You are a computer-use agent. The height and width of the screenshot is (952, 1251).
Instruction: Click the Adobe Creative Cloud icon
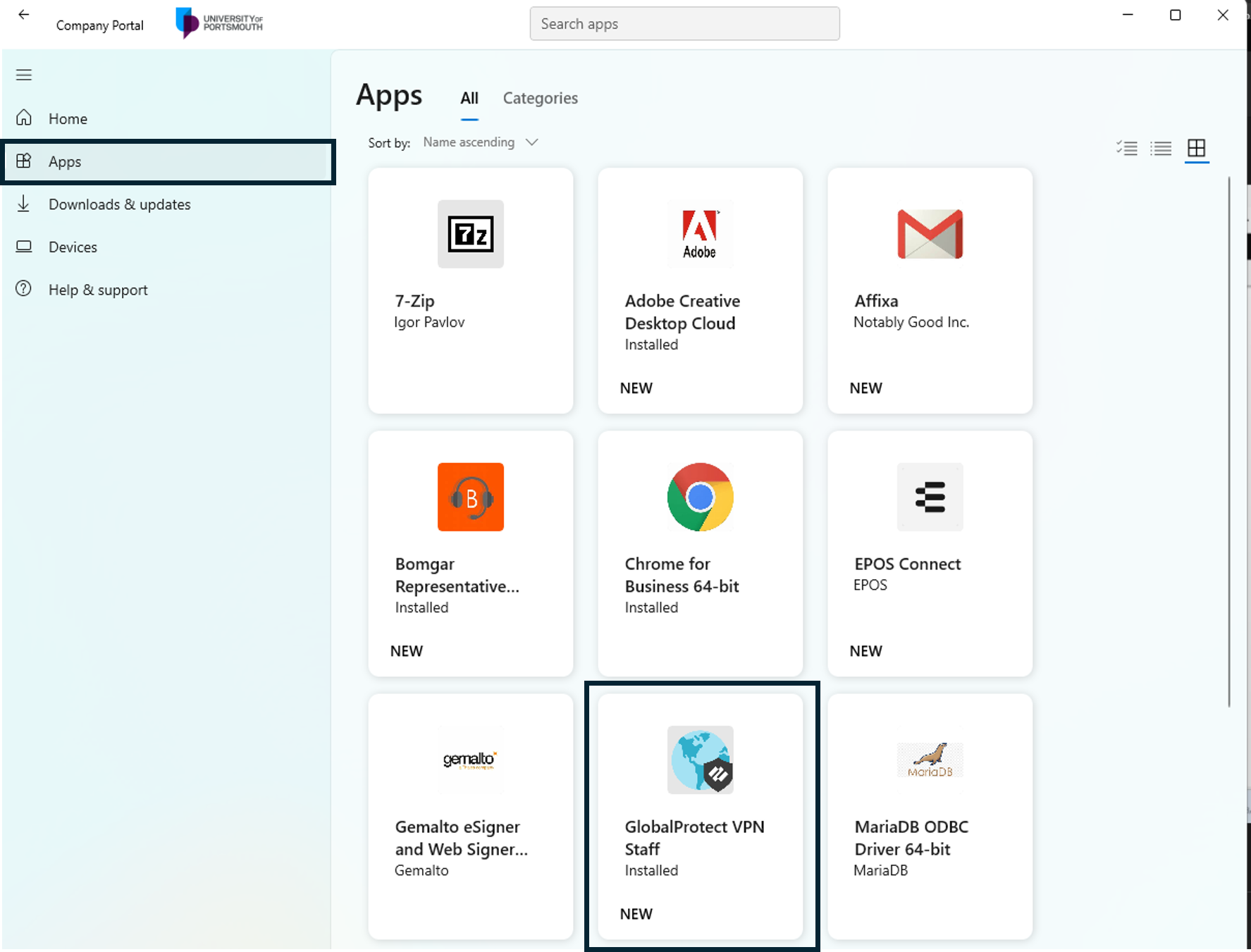(701, 234)
